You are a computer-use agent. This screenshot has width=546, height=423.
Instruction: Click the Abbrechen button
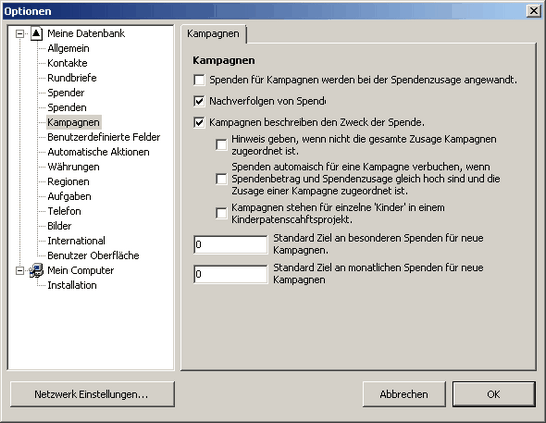click(404, 394)
